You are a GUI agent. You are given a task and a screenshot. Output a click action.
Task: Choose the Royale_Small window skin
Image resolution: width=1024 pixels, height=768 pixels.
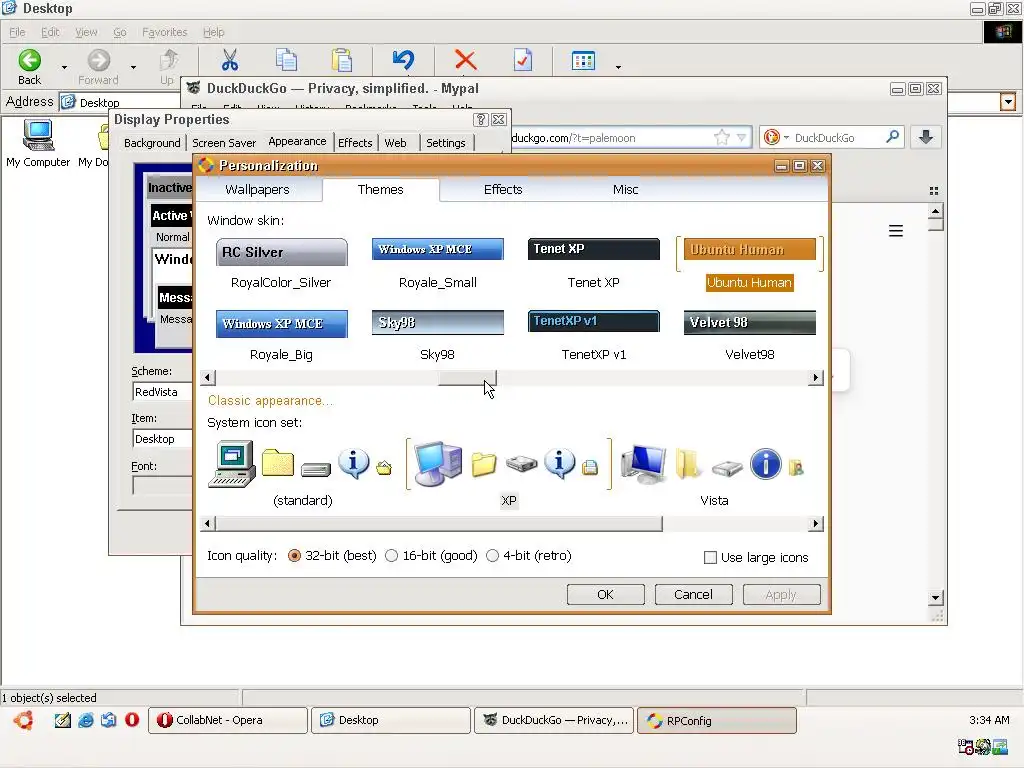coord(438,264)
